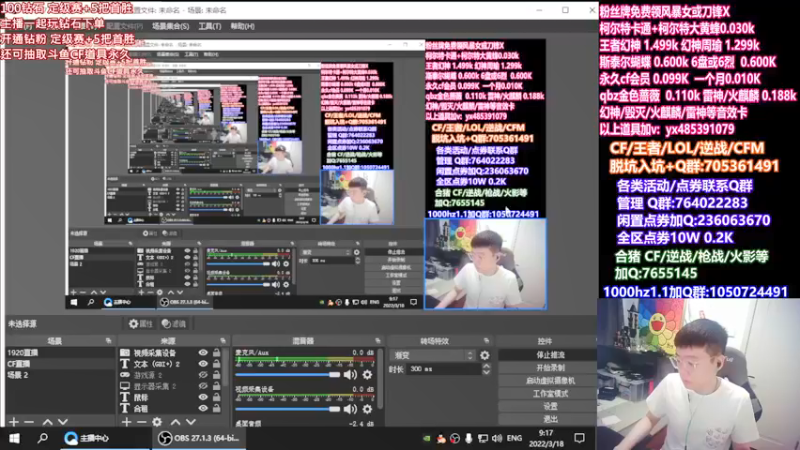Move scene down with arrow icon
This screenshot has width=800, height=450.
pos(63,422)
